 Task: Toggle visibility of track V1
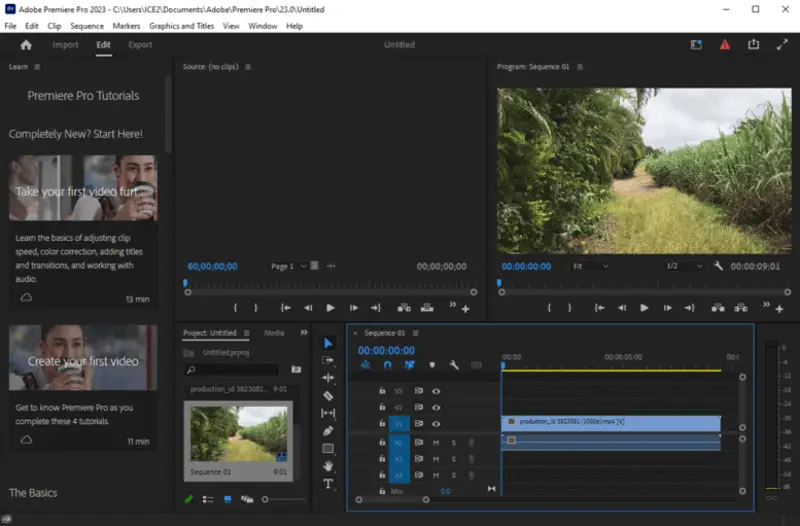(436, 423)
